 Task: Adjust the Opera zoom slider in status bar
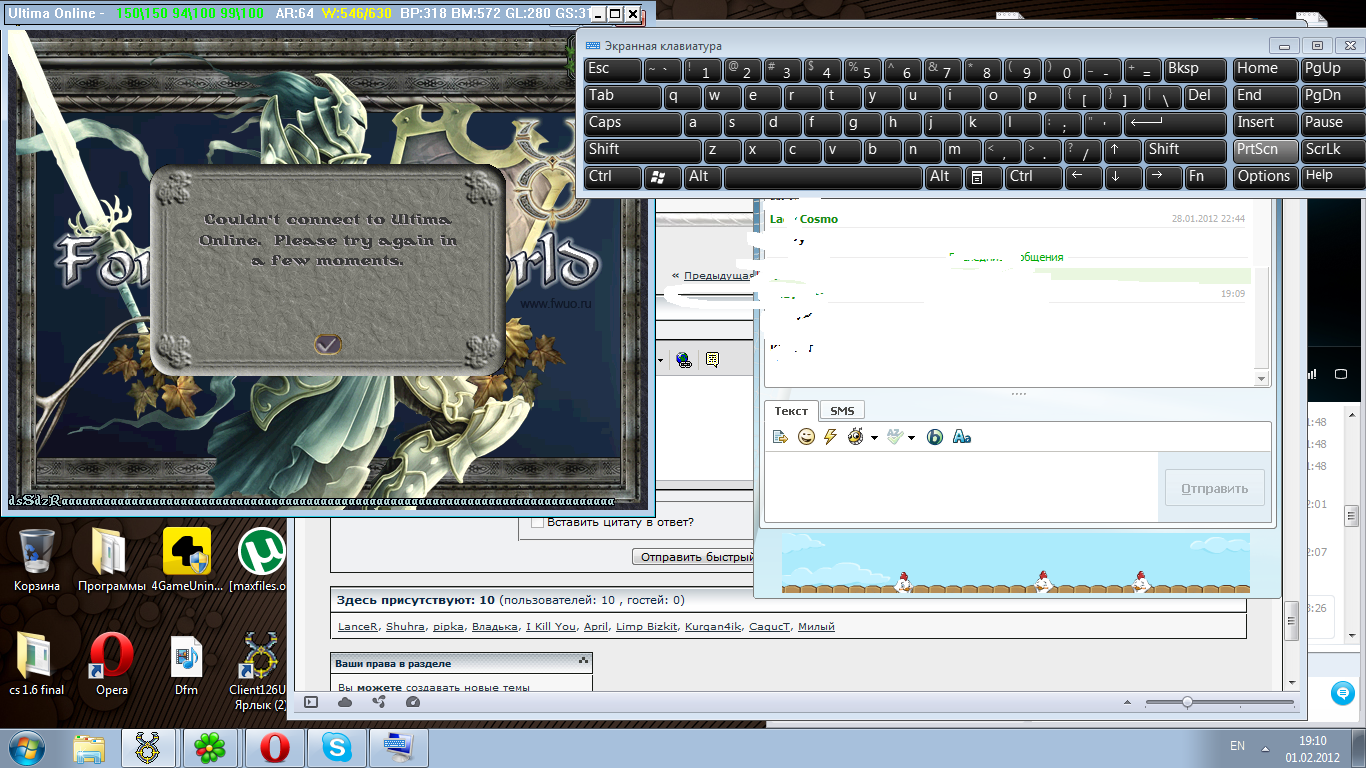click(1187, 702)
